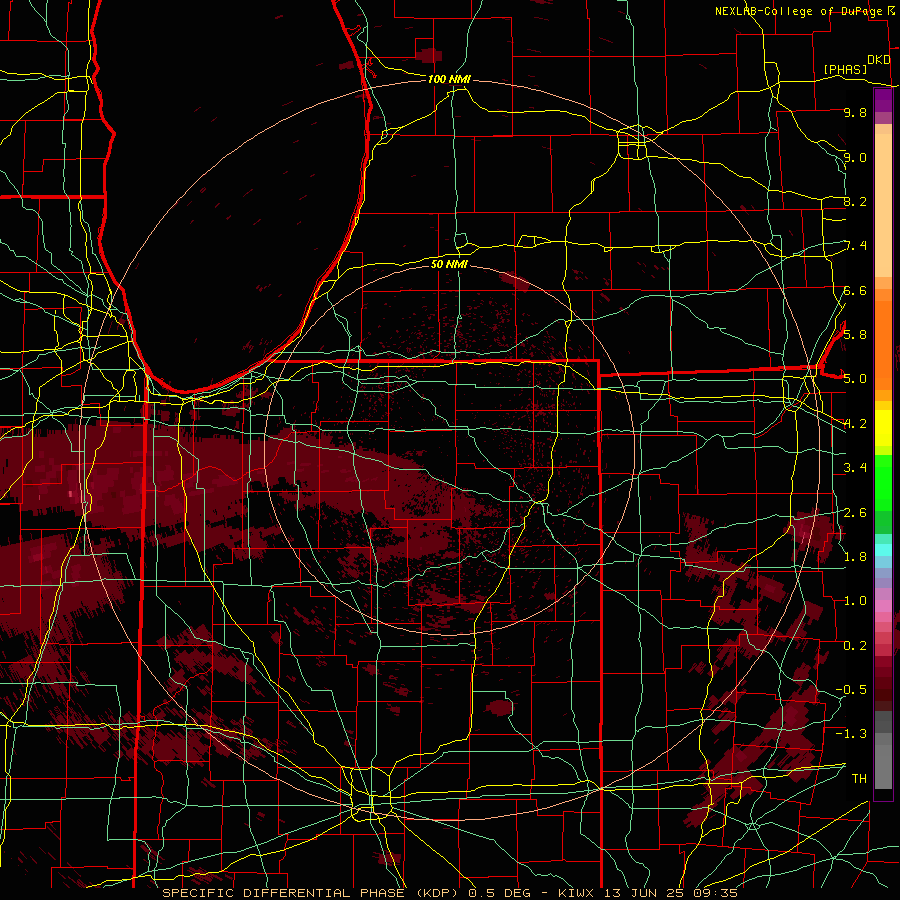Select the 8.2 value on color scale
900x900 pixels.
(855, 201)
